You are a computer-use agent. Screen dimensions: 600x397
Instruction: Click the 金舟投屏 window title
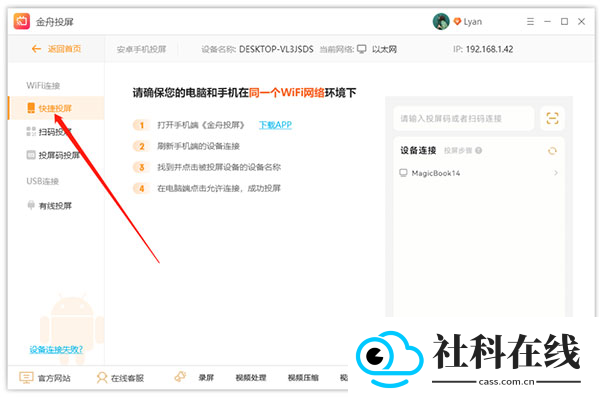pyautogui.click(x=55, y=22)
